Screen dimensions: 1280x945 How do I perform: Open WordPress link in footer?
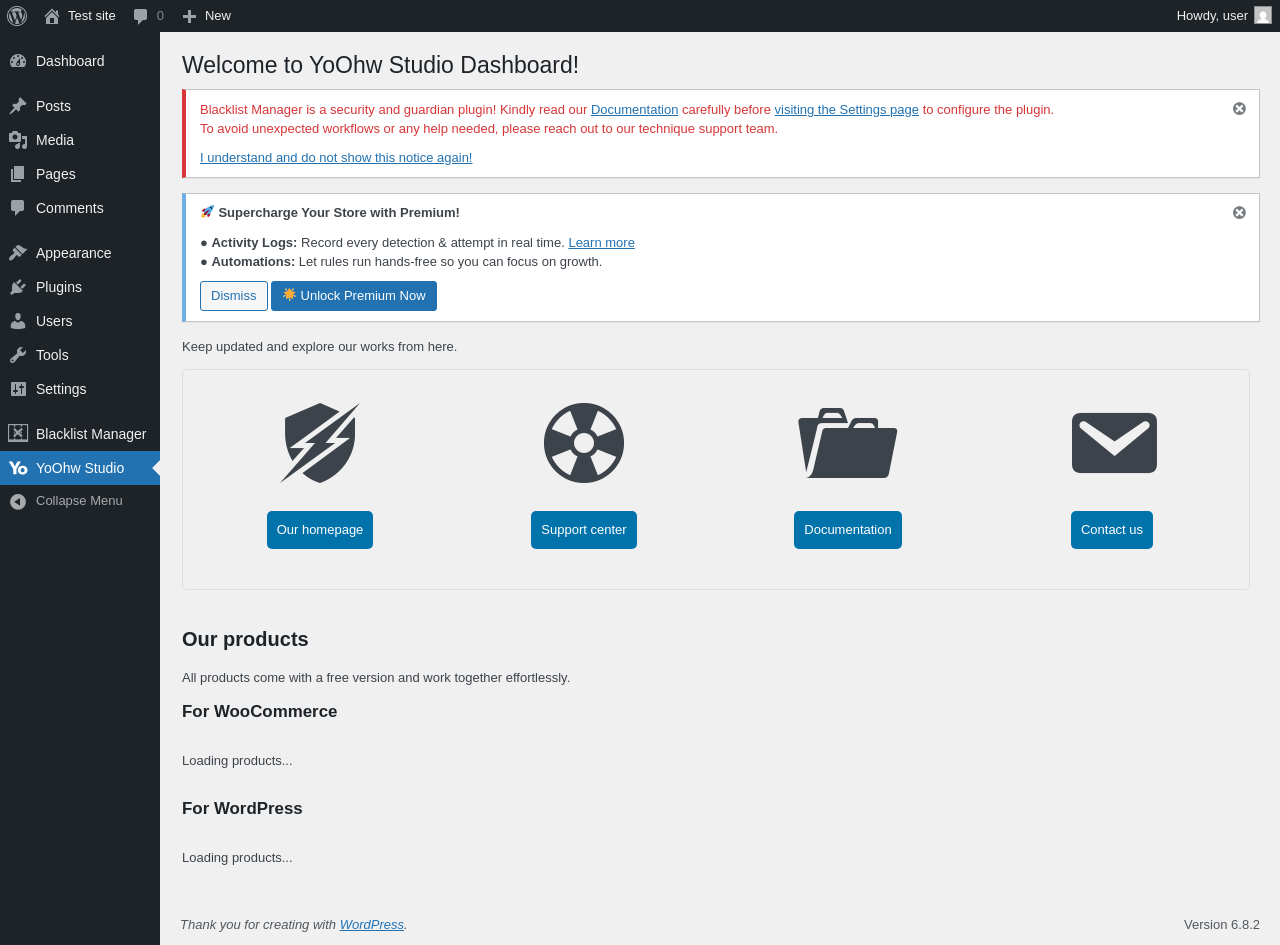point(372,925)
